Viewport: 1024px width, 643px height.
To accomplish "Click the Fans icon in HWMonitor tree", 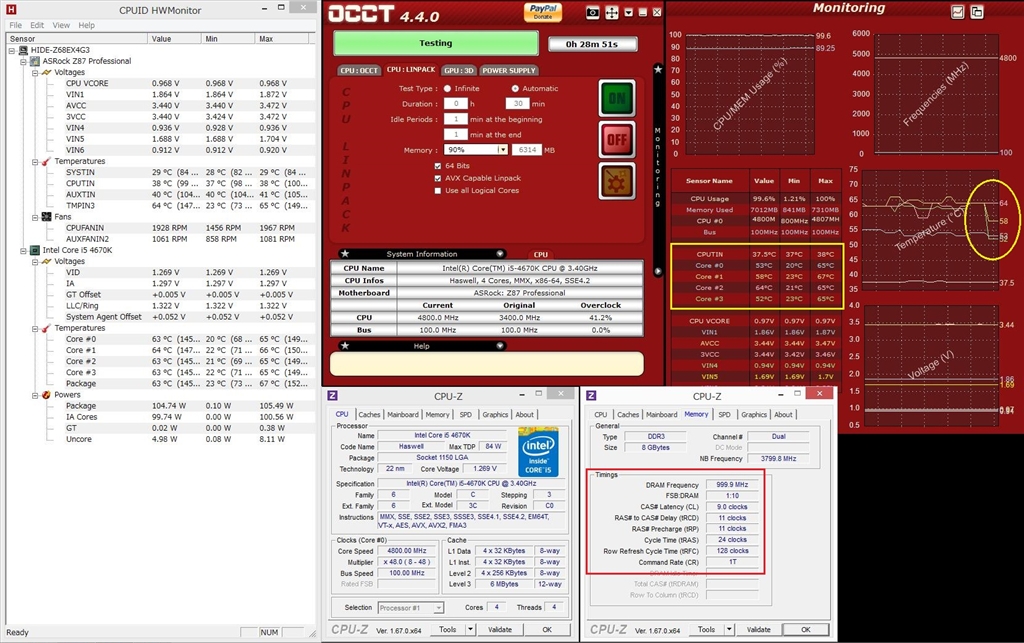I will (x=46, y=217).
